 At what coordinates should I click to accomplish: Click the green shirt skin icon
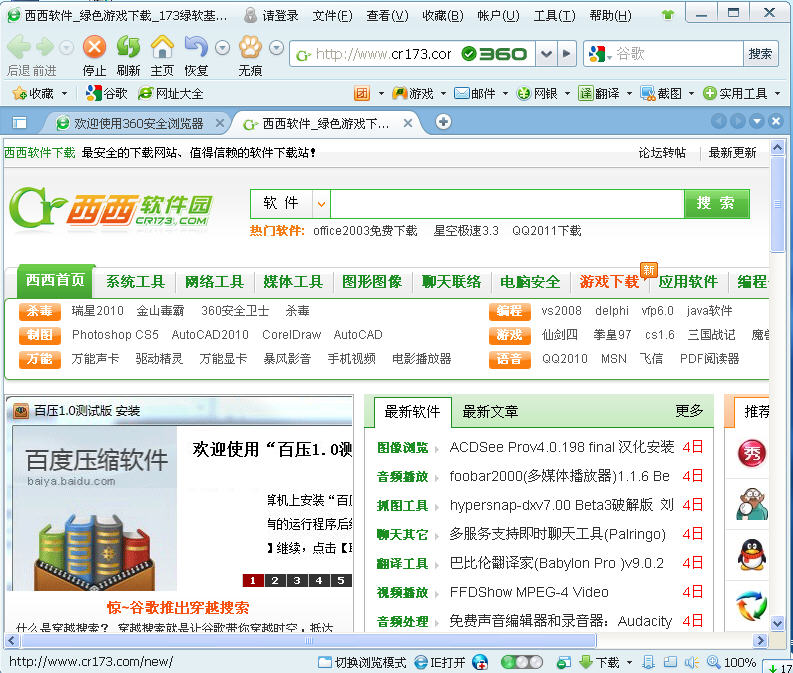[668, 15]
